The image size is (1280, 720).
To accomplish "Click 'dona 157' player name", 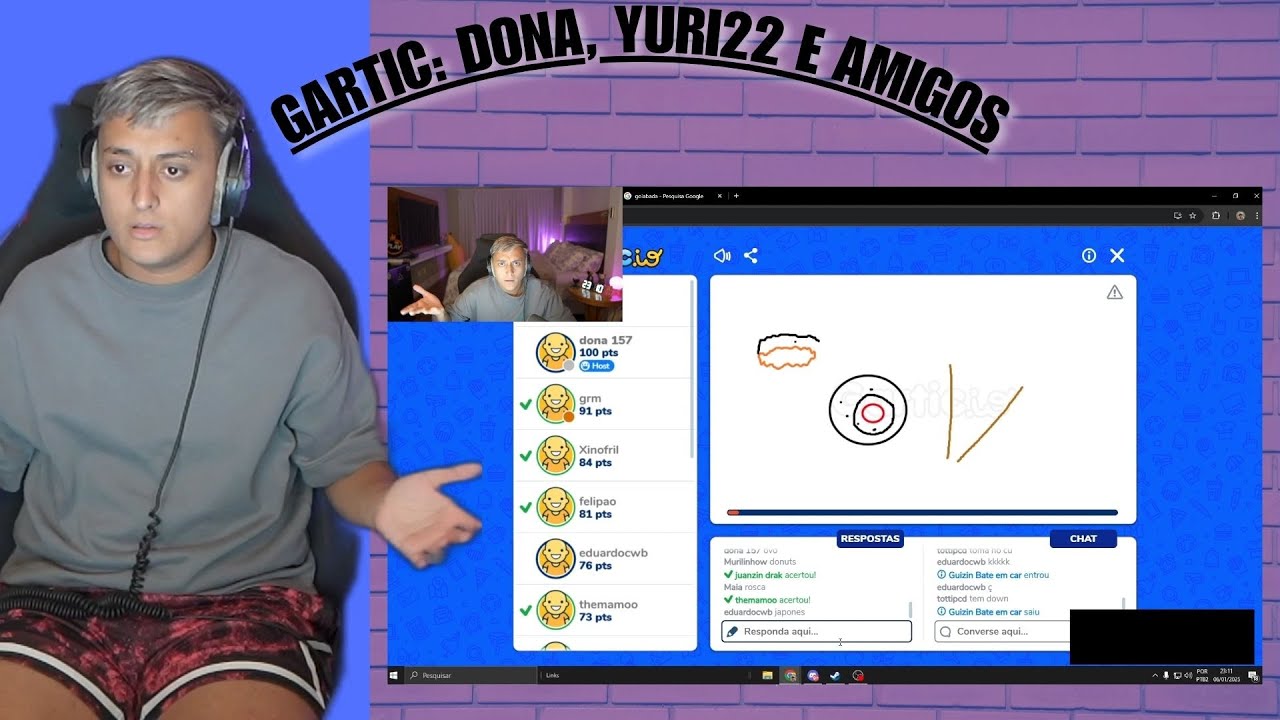I will click(x=605, y=340).
